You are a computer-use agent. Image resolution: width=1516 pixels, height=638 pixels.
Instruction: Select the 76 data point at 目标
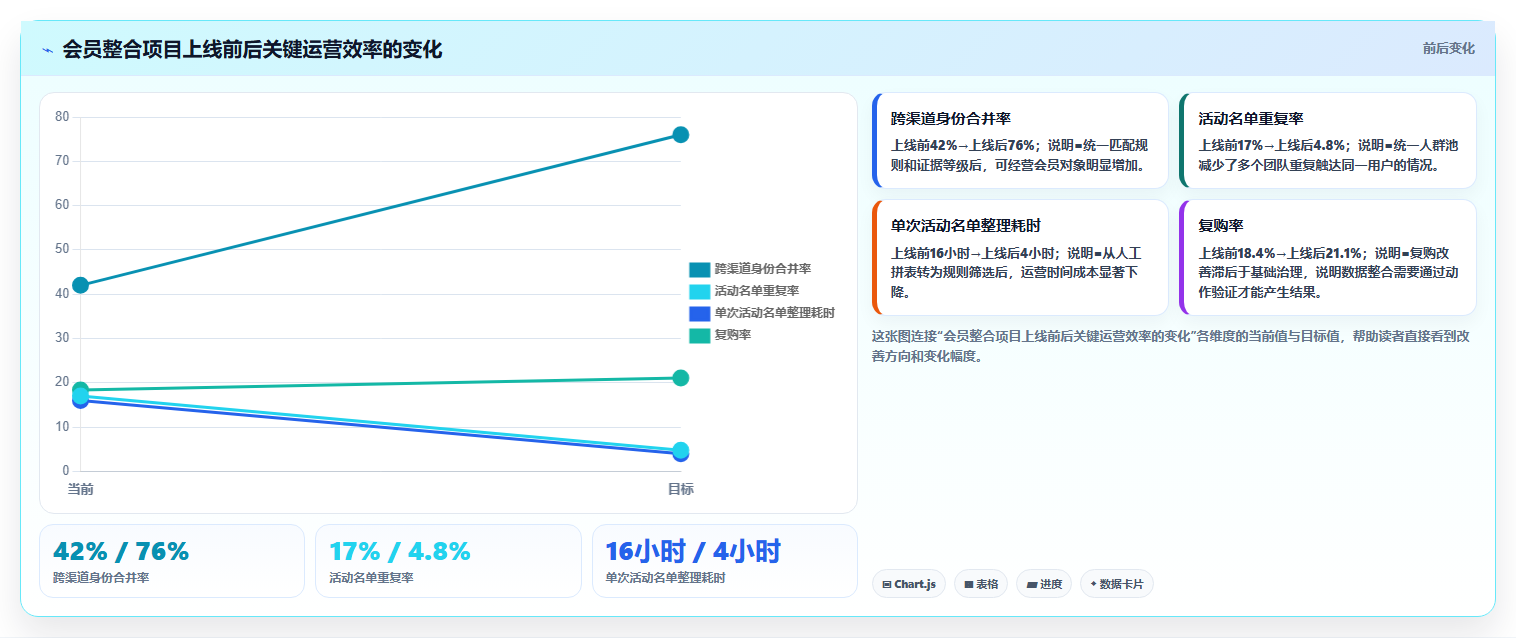[x=680, y=135]
